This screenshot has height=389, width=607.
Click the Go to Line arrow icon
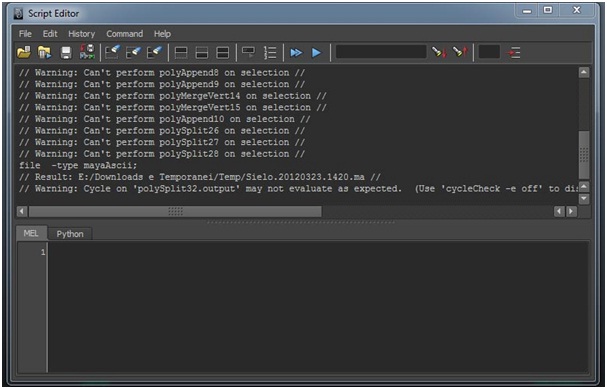point(514,53)
